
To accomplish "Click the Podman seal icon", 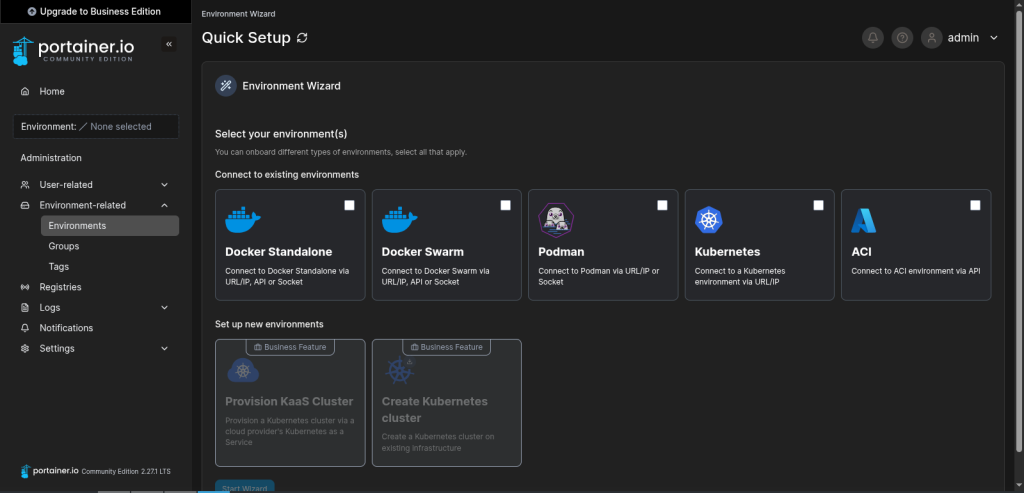I will click(556, 219).
